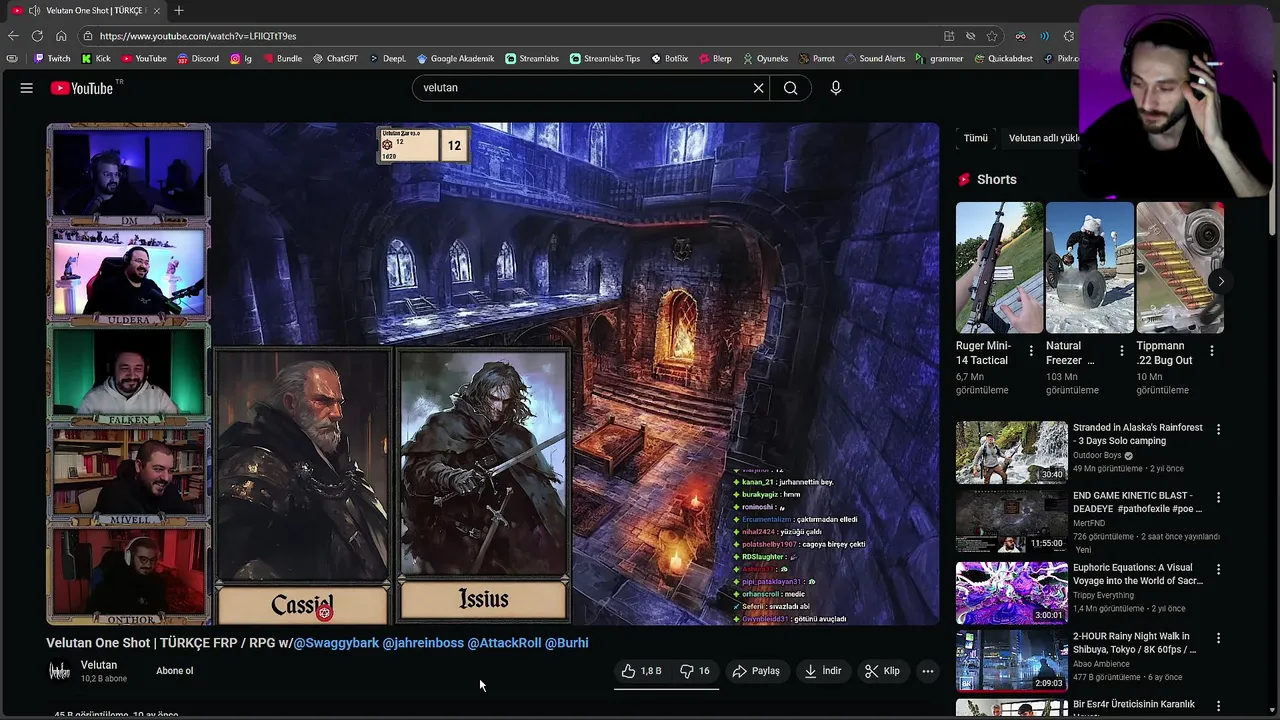1280x720 pixels.
Task: Go to YouTube home via logo
Action: [82, 88]
